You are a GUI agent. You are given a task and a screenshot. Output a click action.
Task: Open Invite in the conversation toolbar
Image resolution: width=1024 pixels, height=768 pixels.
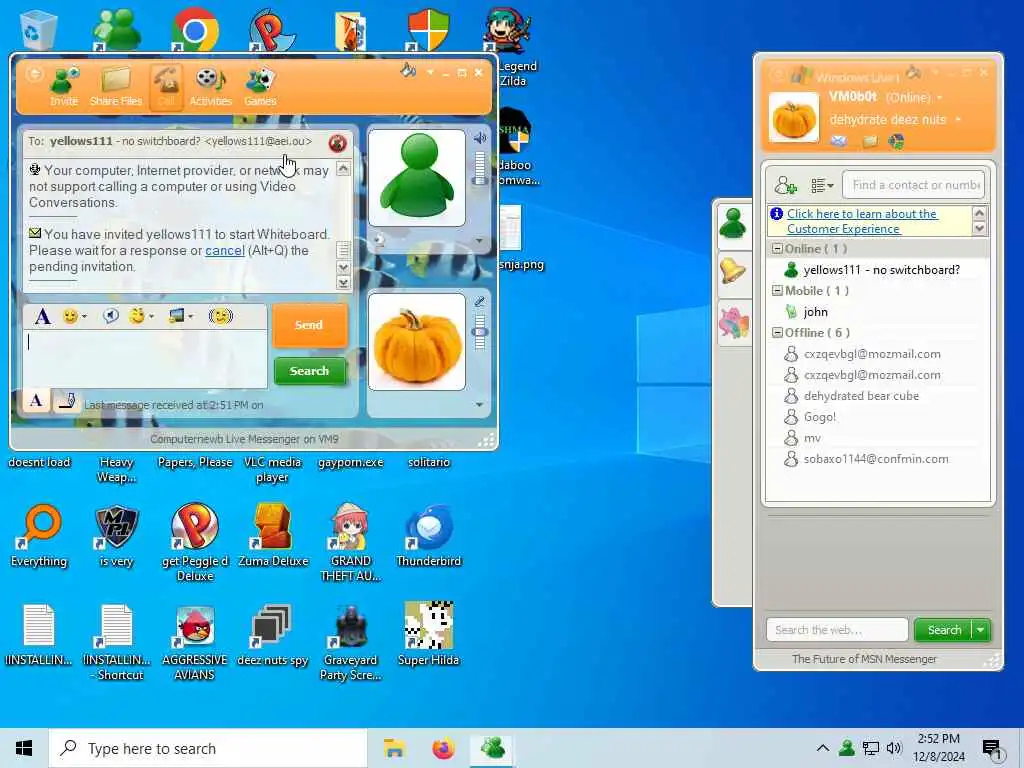click(x=64, y=86)
